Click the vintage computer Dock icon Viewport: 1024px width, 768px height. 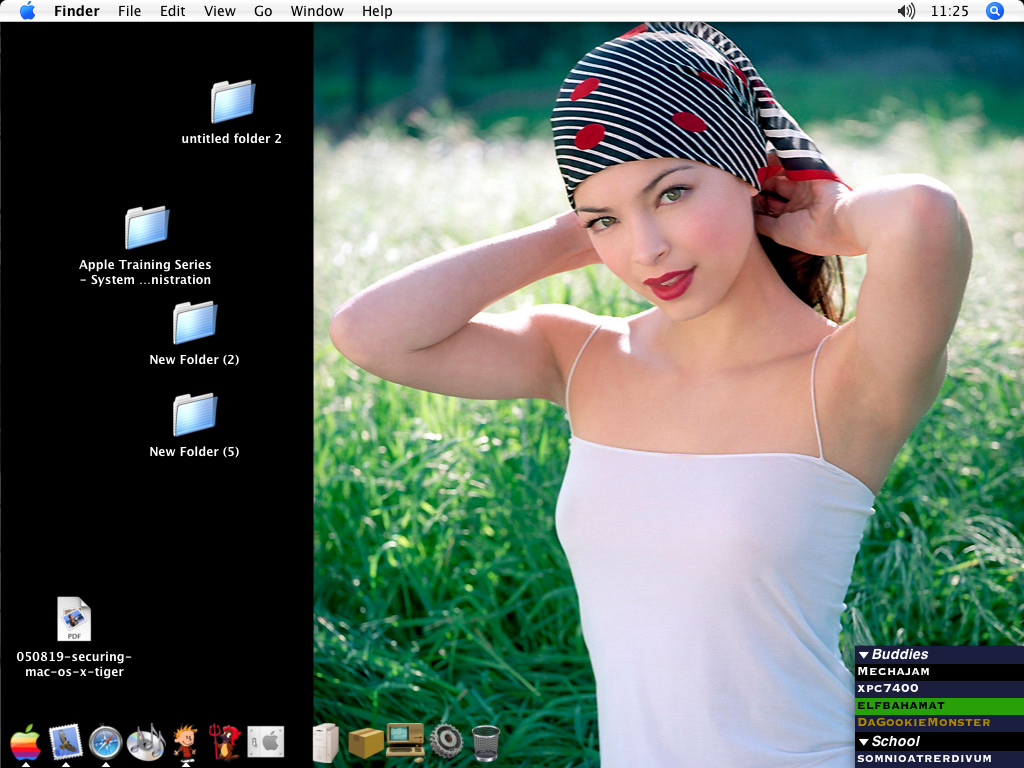tap(406, 743)
